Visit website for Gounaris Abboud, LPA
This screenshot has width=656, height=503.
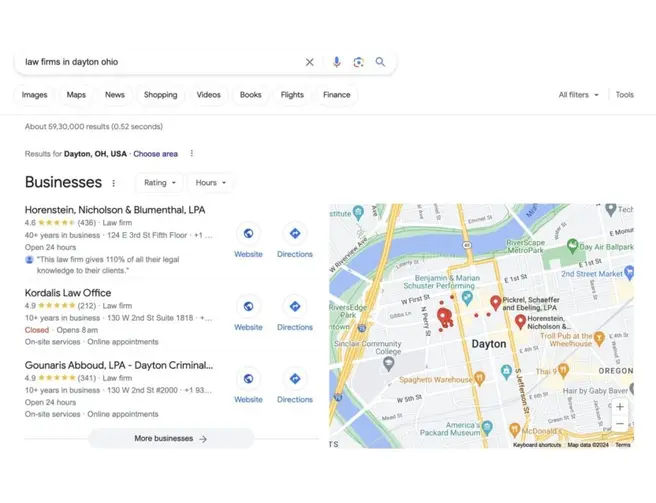(x=248, y=386)
